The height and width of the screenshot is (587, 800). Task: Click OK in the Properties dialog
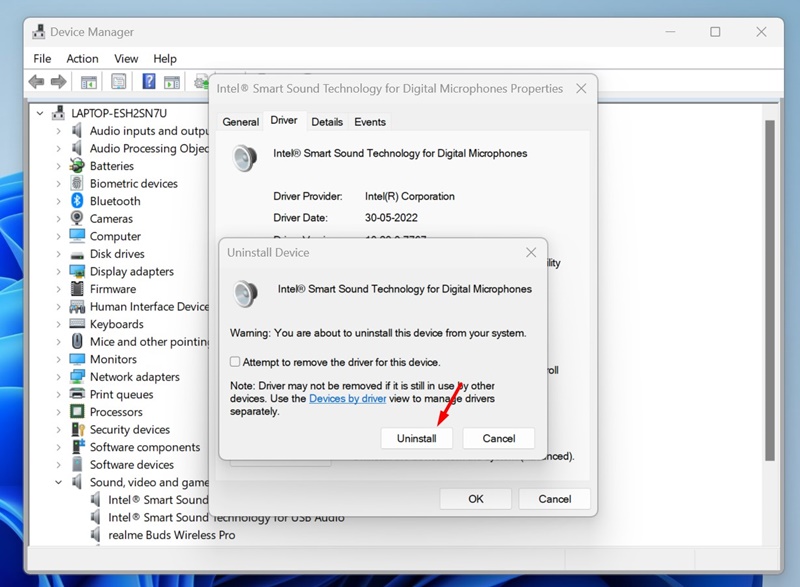[x=476, y=499]
